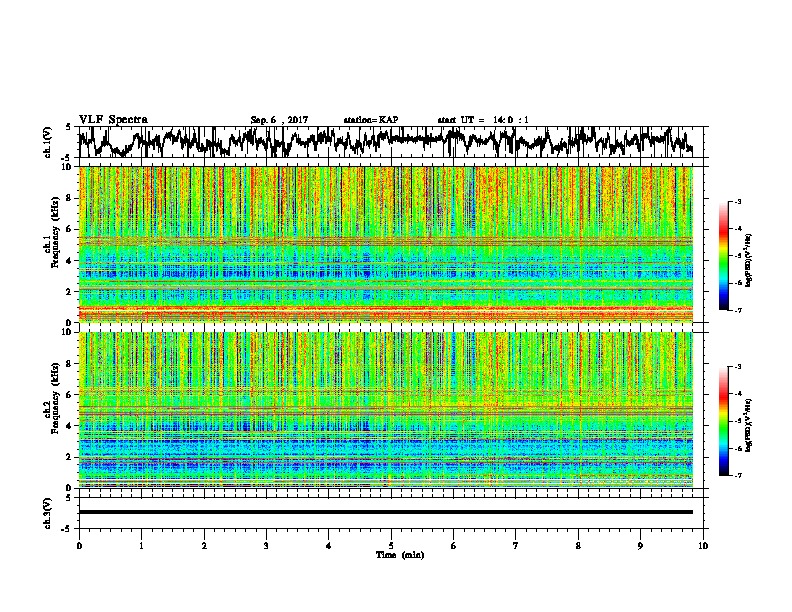Click the ch.1 "Frequency (kHz)" axis label

point(55,233)
